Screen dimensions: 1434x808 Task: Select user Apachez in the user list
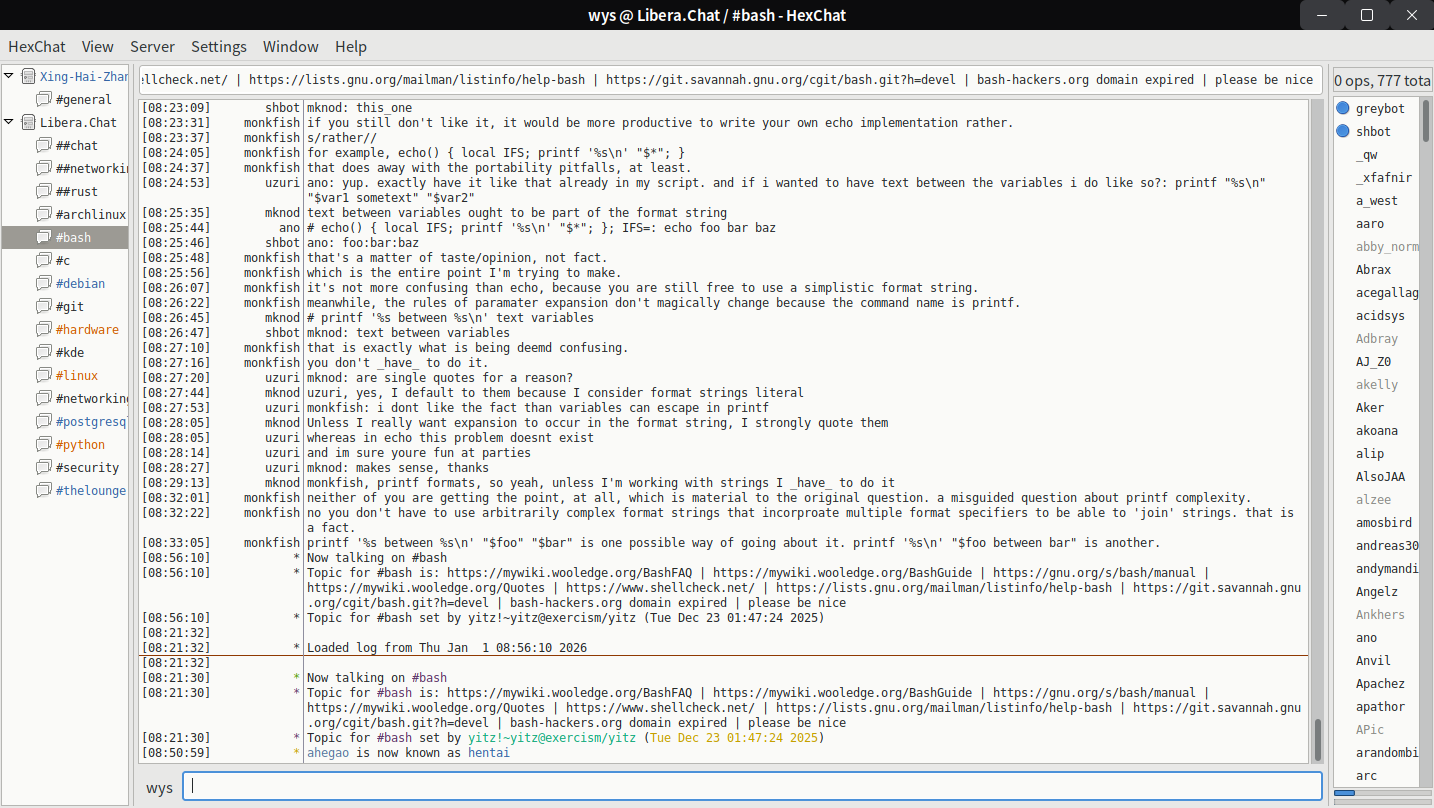[x=1380, y=684]
